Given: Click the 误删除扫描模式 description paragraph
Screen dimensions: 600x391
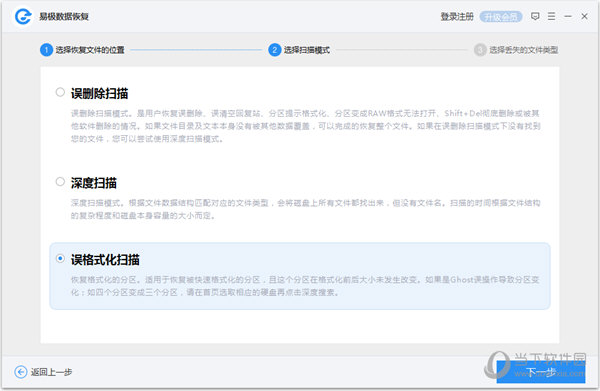Looking at the screenshot, I should pos(305,126).
